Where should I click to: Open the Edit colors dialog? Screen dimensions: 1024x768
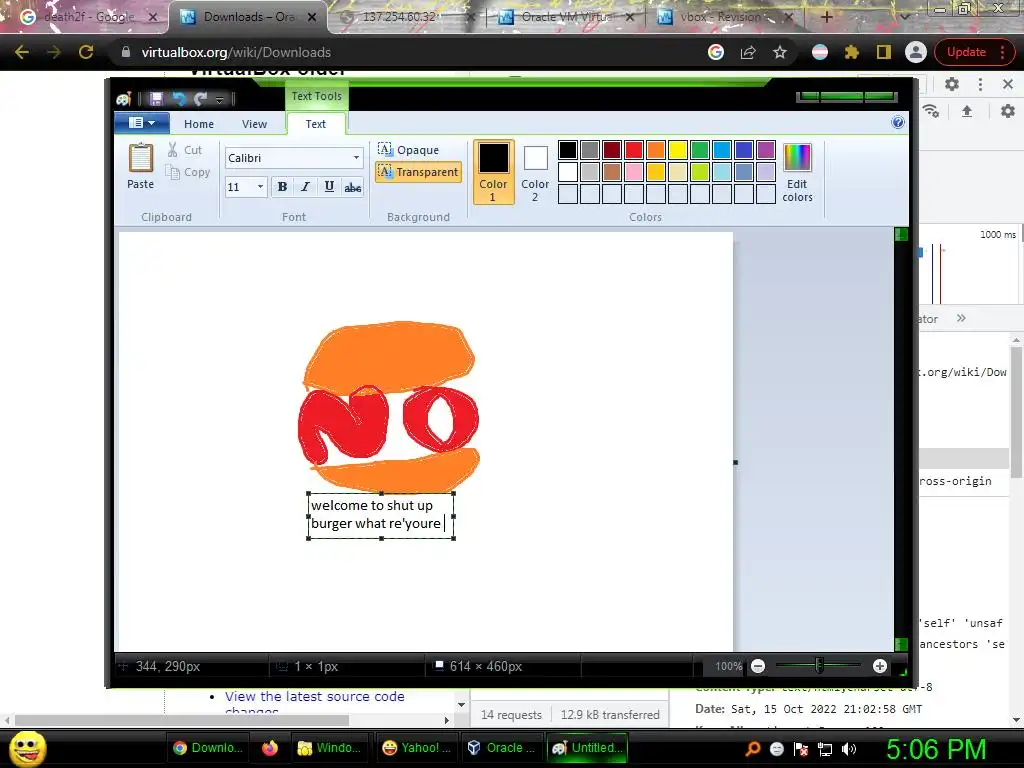[x=797, y=173]
